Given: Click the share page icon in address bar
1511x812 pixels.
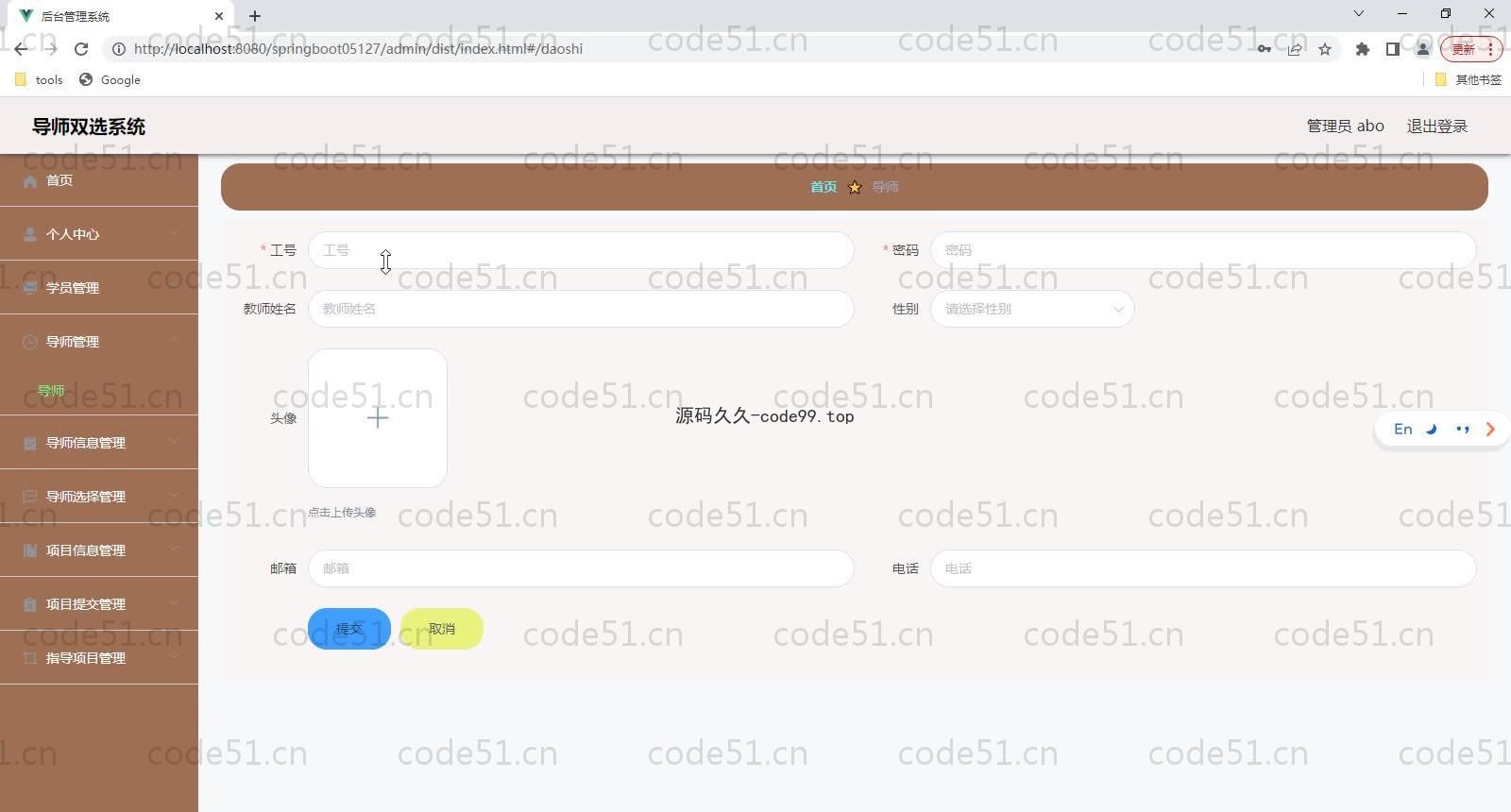Looking at the screenshot, I should (1295, 49).
